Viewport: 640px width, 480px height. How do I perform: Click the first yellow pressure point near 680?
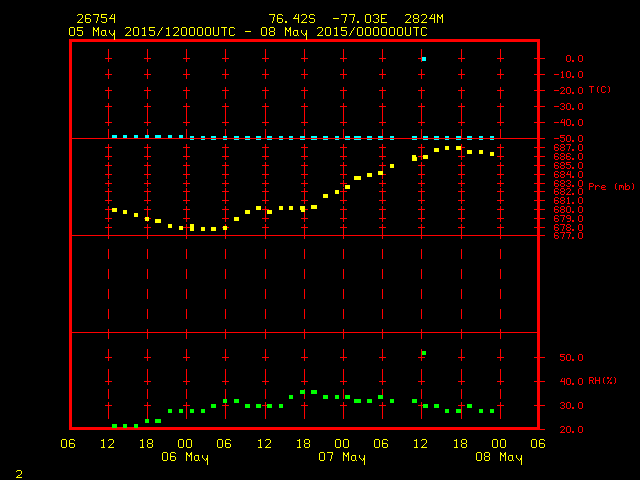coord(114,210)
